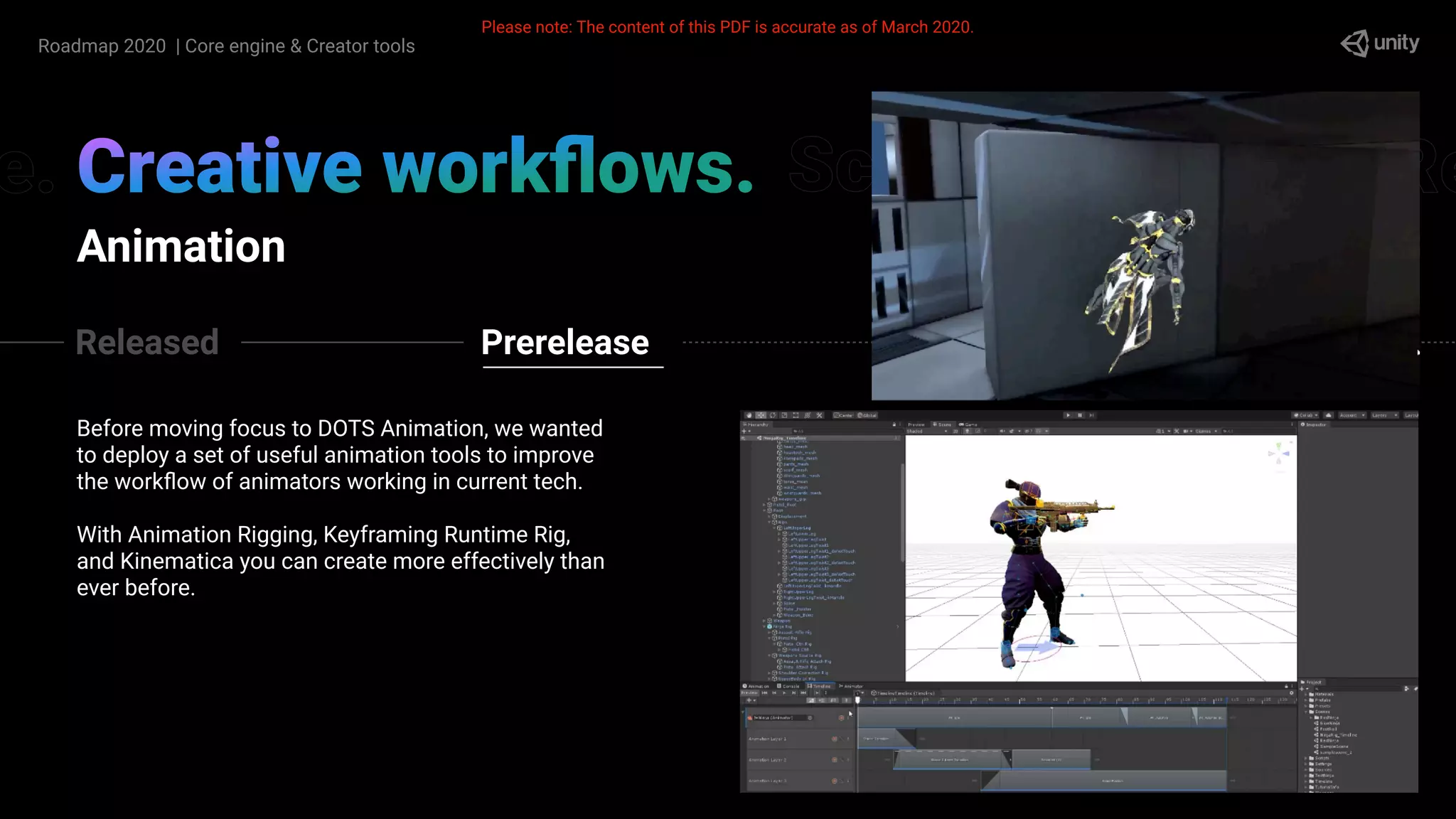Expand the Pistol_Root hierarchy item

[x=764, y=505]
